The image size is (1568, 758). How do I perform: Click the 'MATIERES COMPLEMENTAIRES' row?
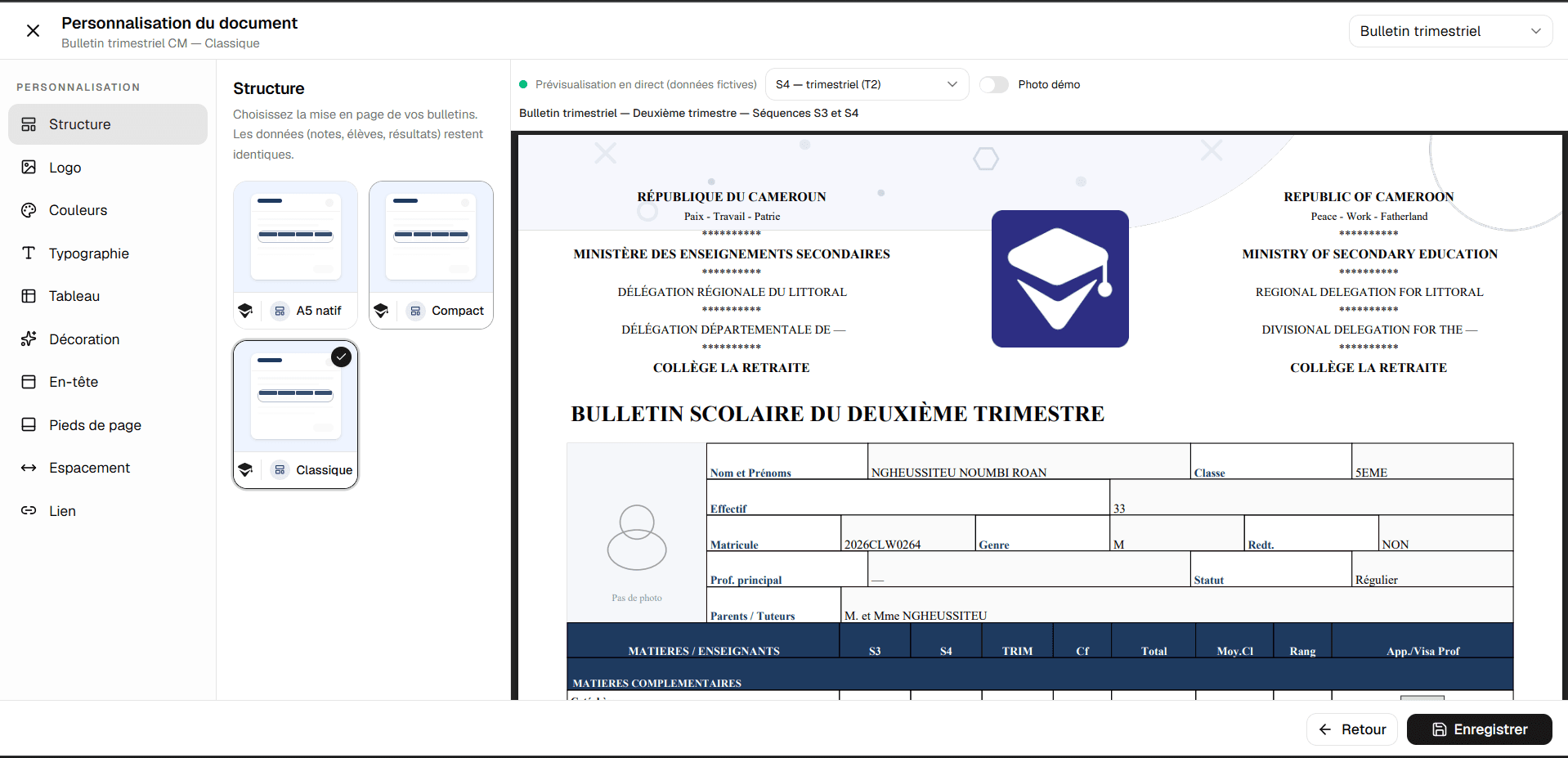(1040, 675)
